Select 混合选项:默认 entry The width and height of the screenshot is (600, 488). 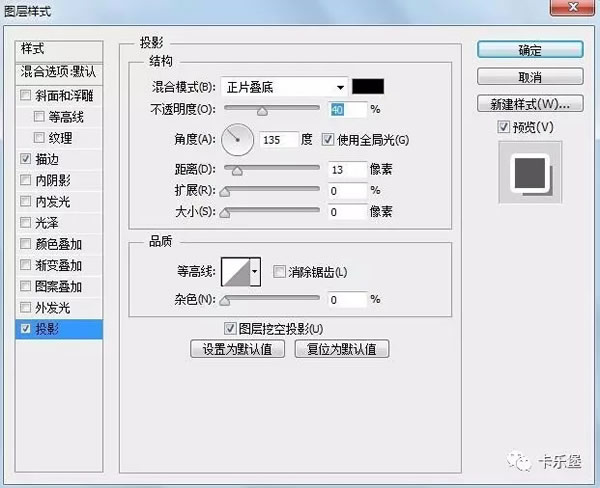[x=59, y=73]
